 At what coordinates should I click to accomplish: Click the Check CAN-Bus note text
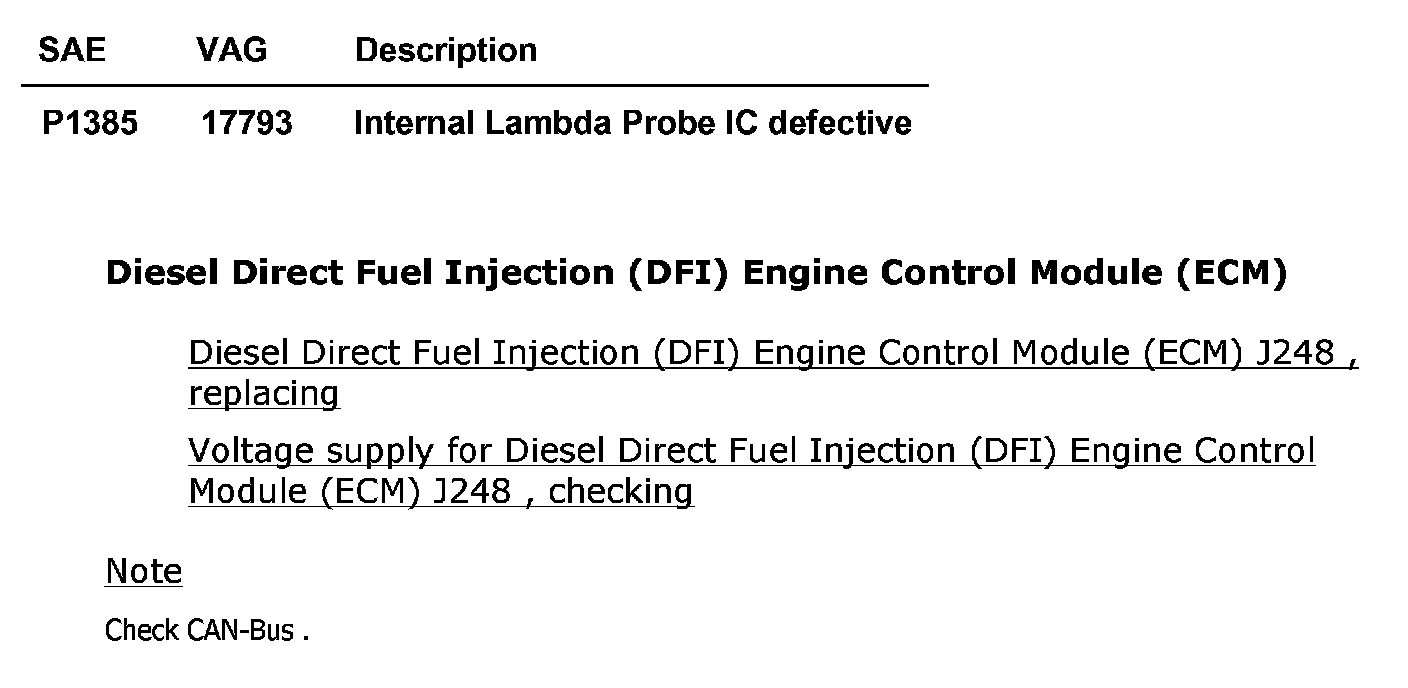point(207,631)
